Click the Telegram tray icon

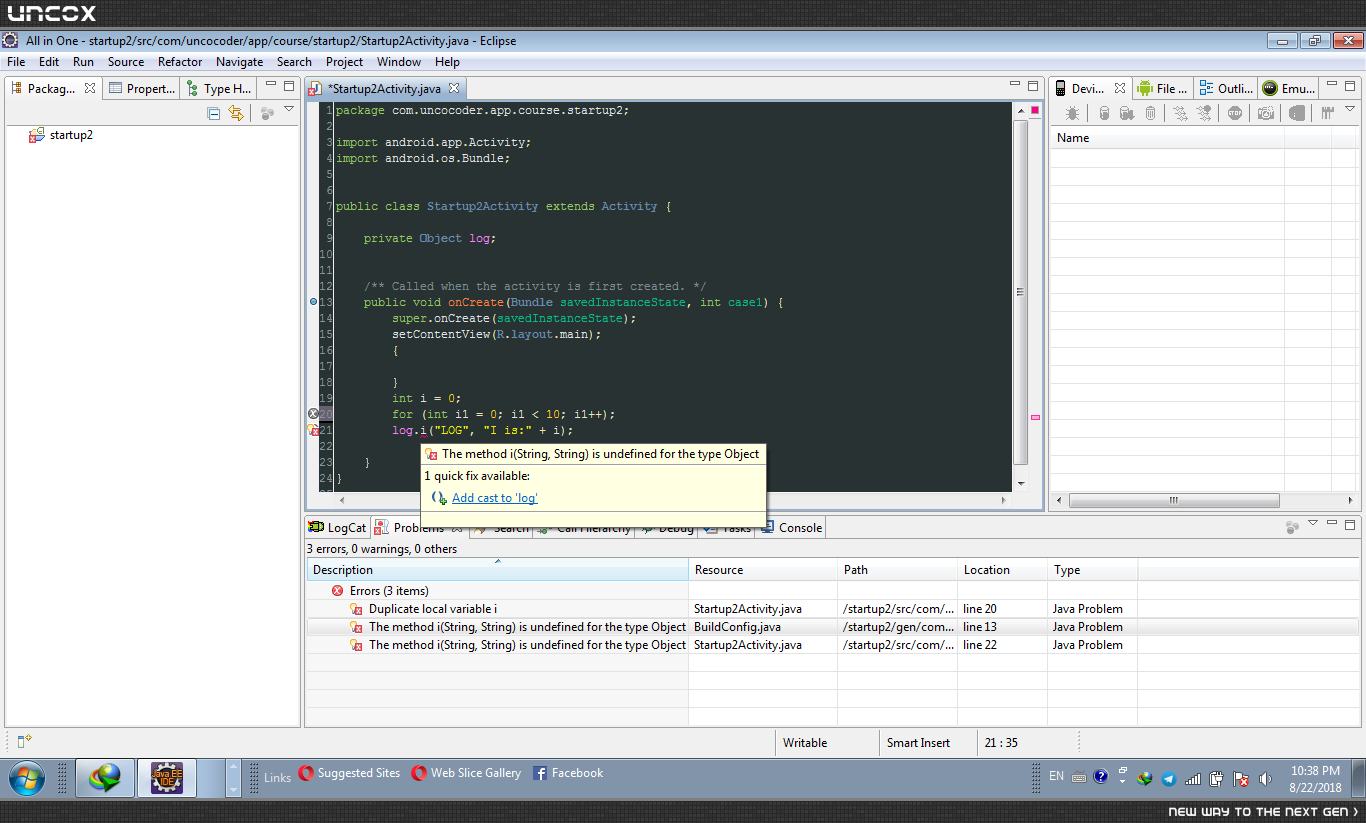click(1169, 778)
